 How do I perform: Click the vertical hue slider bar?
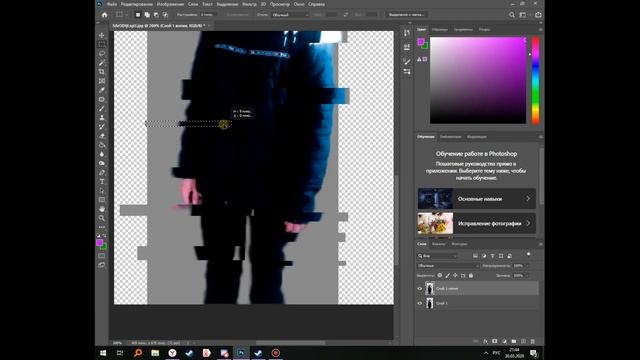[x=535, y=80]
